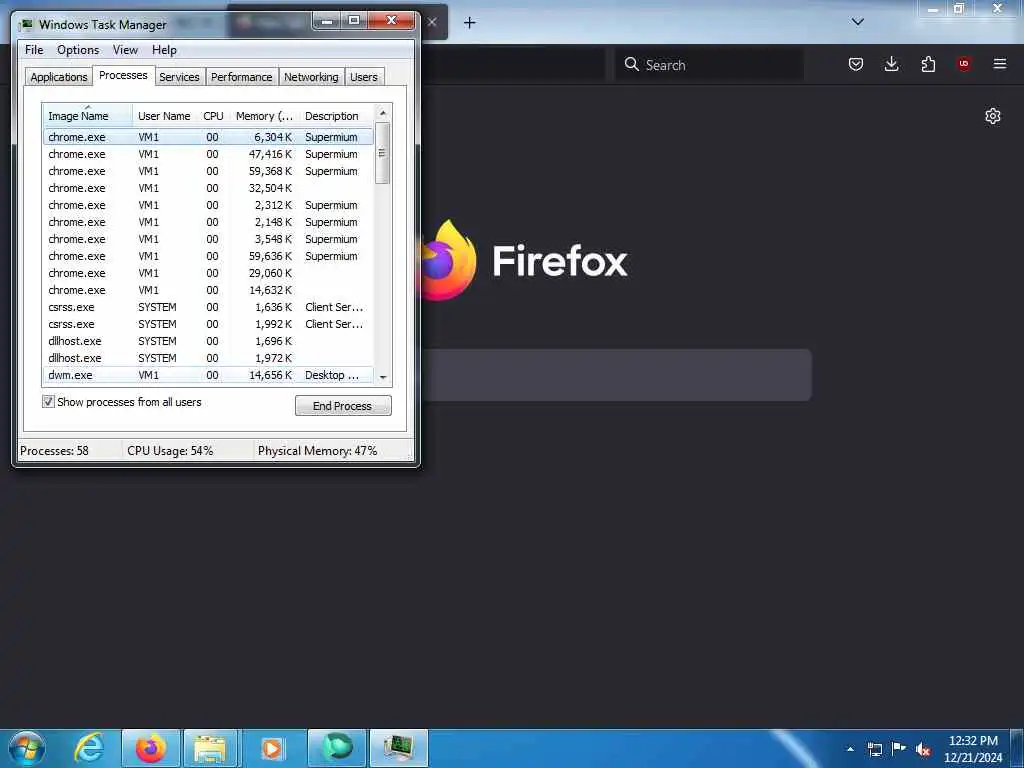
Task: Open the Task Manager View menu
Action: [125, 50]
